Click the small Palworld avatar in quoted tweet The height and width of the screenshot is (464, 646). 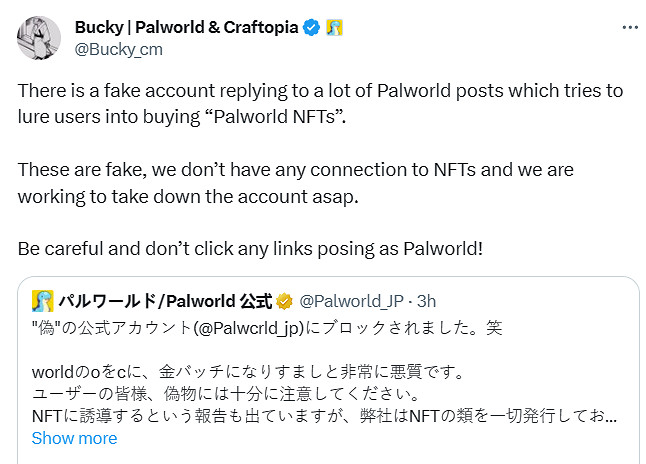pos(43,301)
